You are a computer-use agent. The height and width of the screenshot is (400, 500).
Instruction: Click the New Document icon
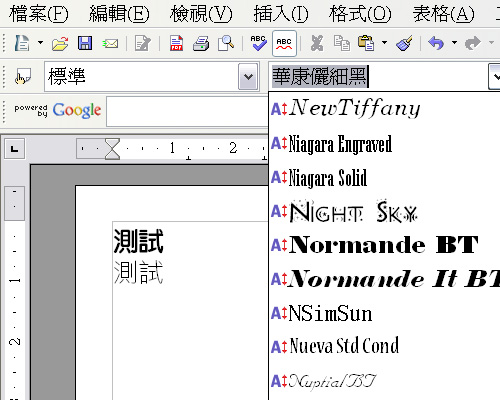point(22,43)
